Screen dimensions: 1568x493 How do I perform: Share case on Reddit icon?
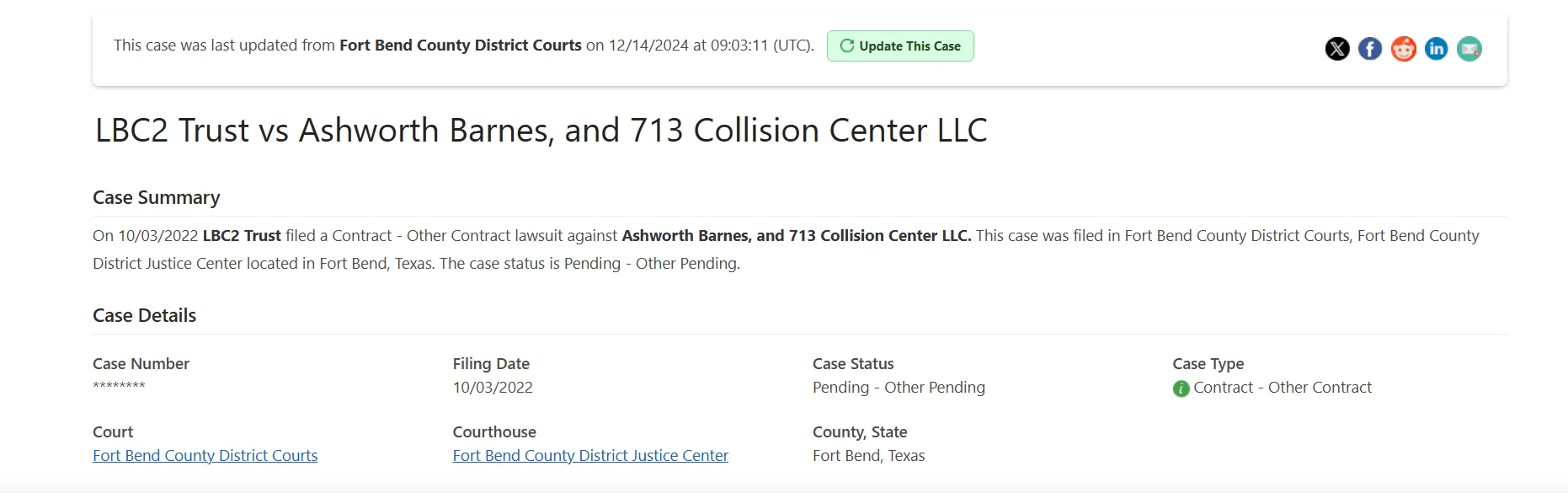point(1403,49)
